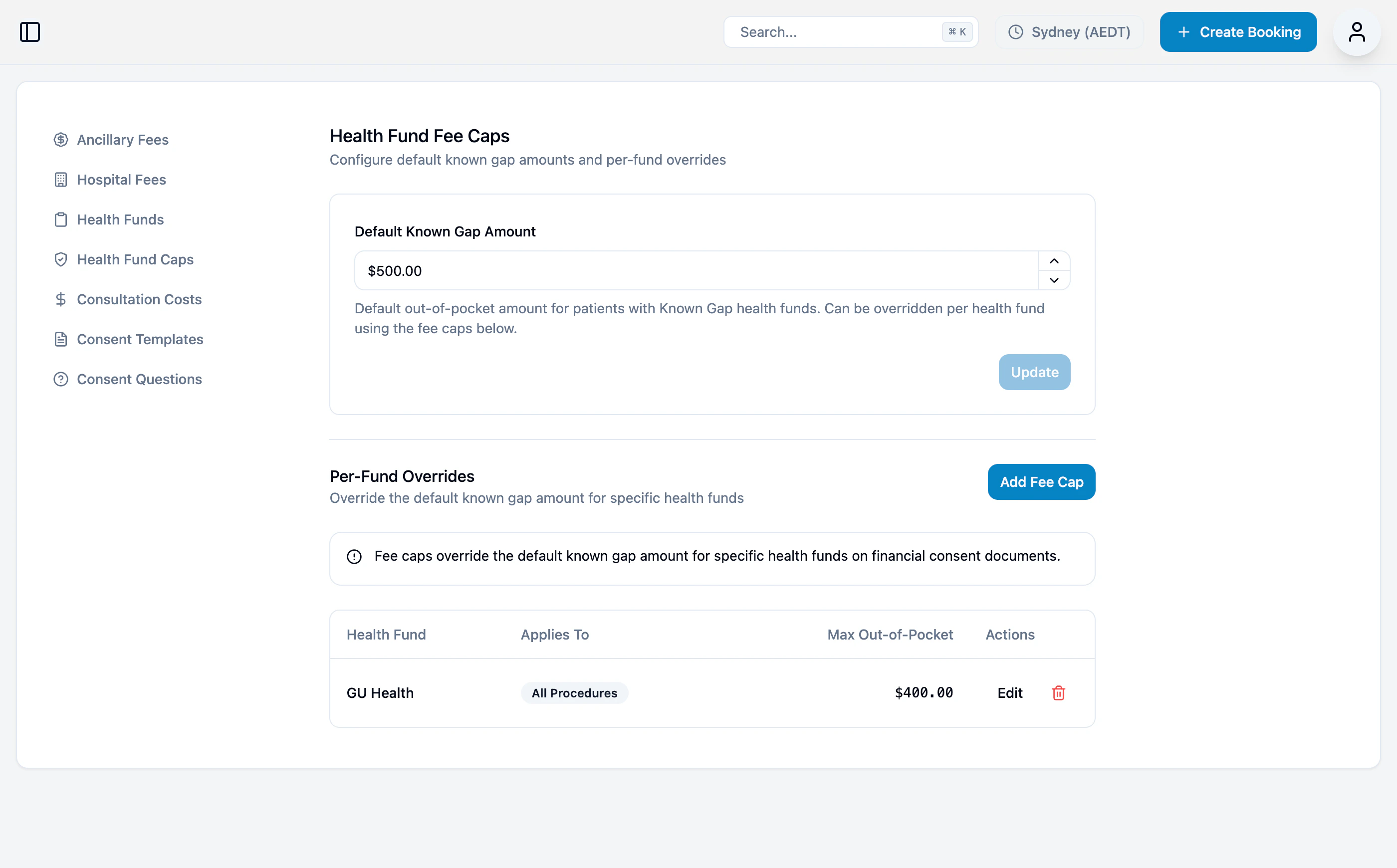Click the Create Booking button
The image size is (1397, 868).
1238,32
